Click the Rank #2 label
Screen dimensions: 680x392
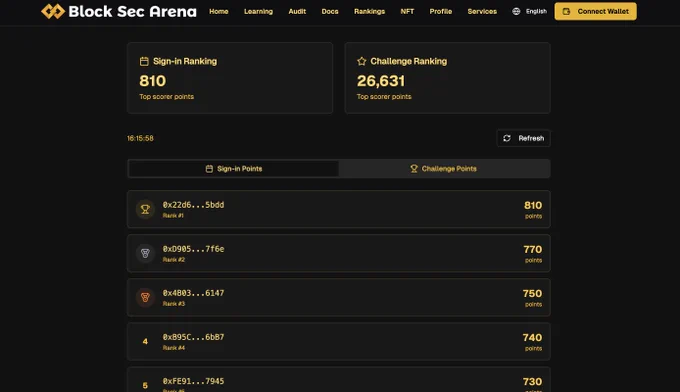(173, 260)
